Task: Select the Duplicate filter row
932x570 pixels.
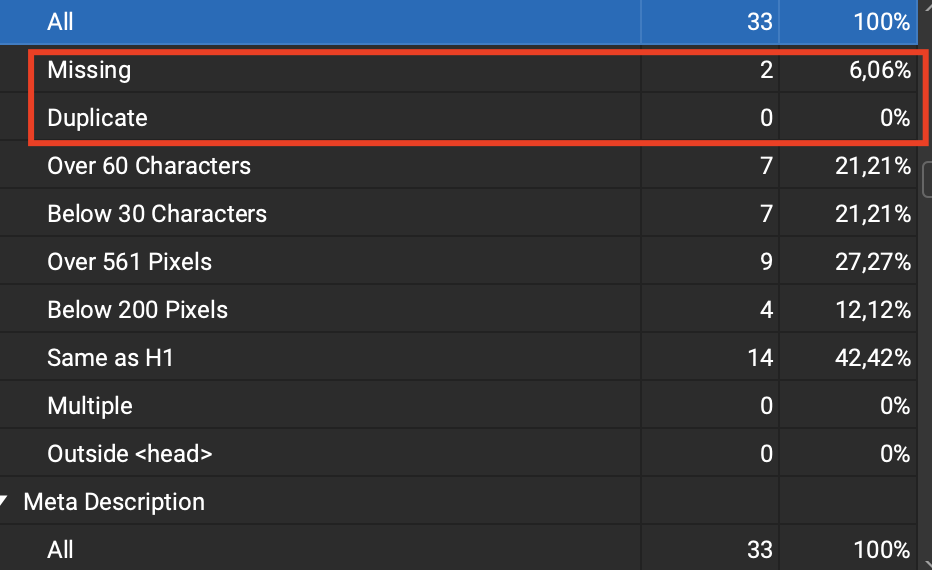Action: click(97, 118)
